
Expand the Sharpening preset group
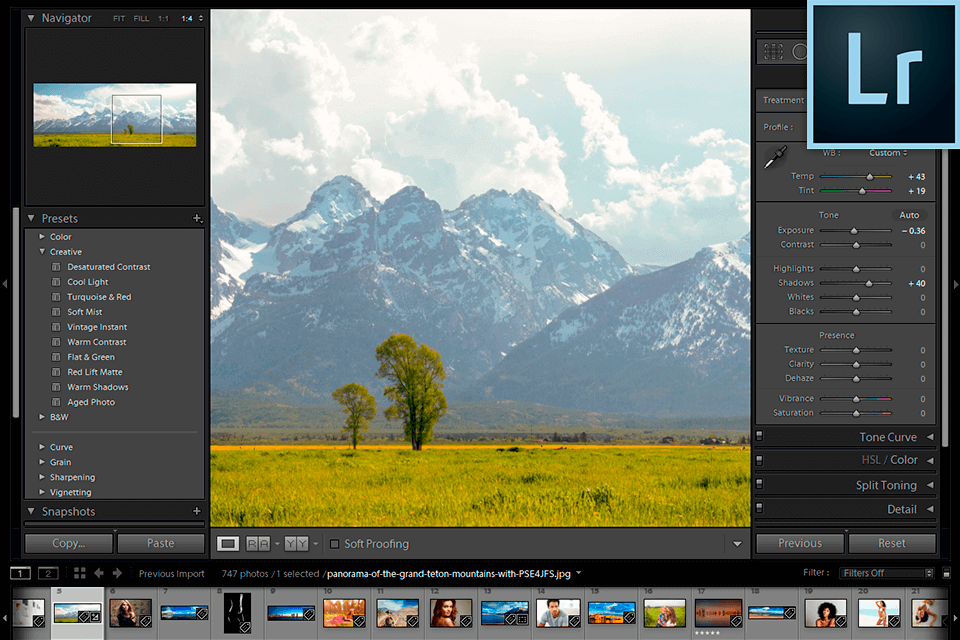click(42, 477)
